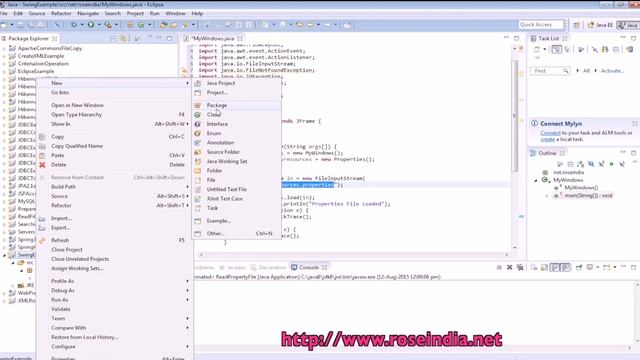The width and height of the screenshot is (640, 360).
Task: Expand the ApacheCommonsFileCopy project
Action: point(4,48)
